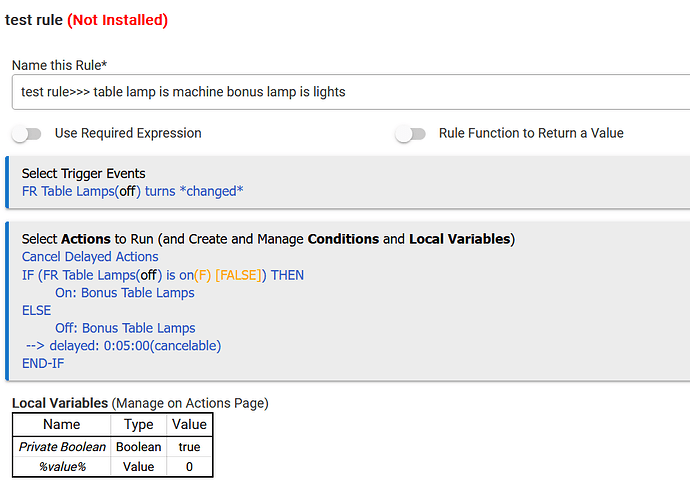Image resolution: width=690 pixels, height=485 pixels.
Task: Click the Value column header in variables table
Action: pos(189,425)
